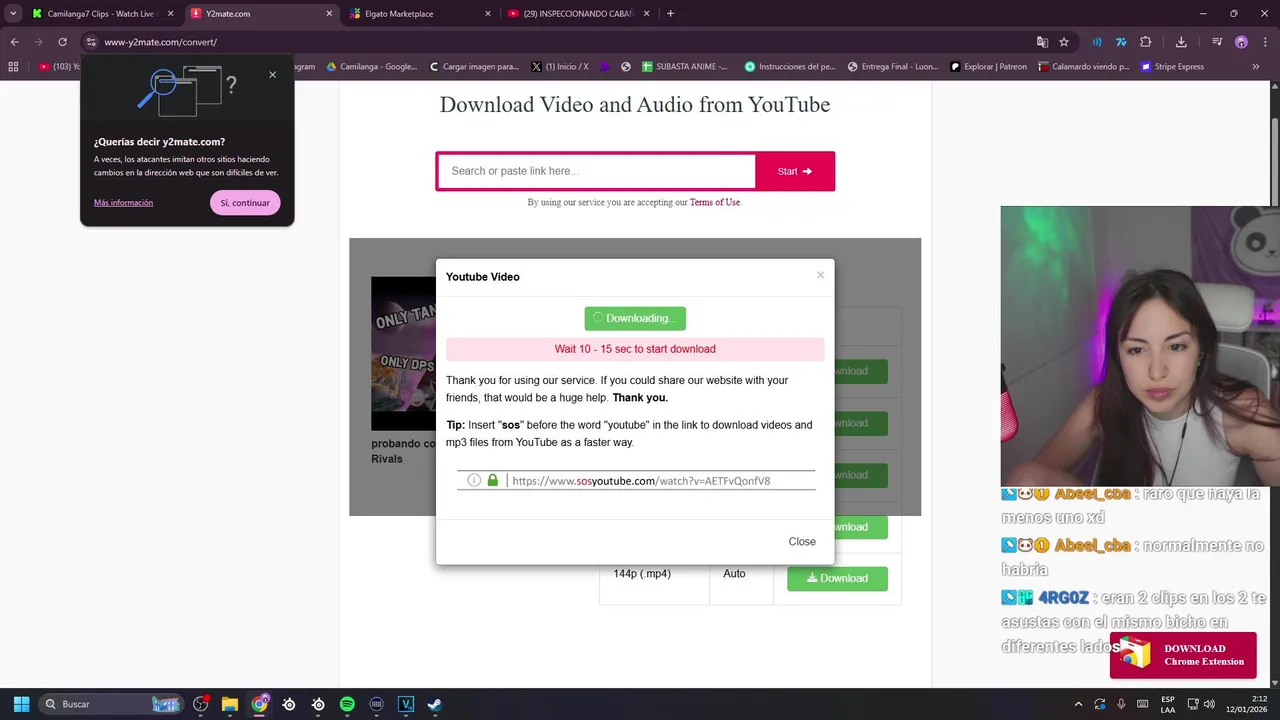
Task: Open the Chrome downloads icon
Action: 1181,42
